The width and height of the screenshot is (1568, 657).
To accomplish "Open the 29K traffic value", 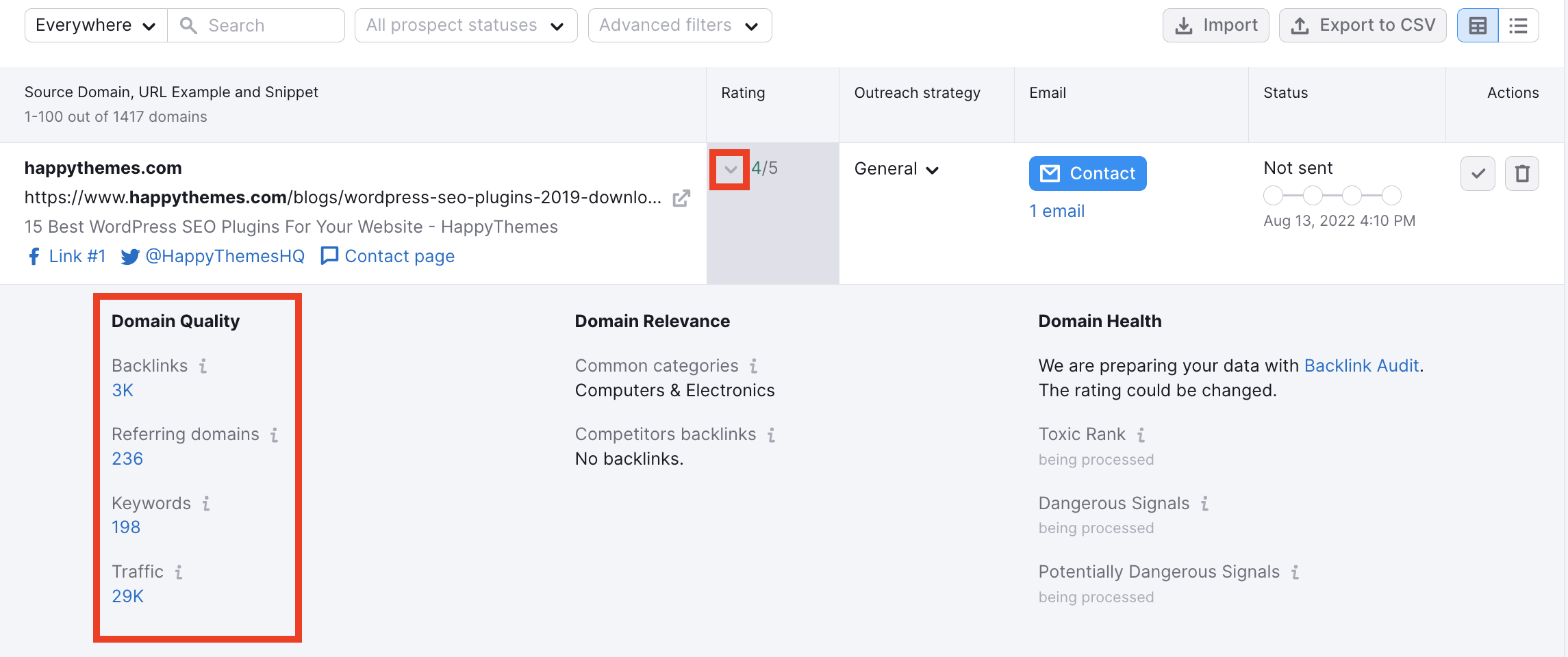I will coord(127,596).
